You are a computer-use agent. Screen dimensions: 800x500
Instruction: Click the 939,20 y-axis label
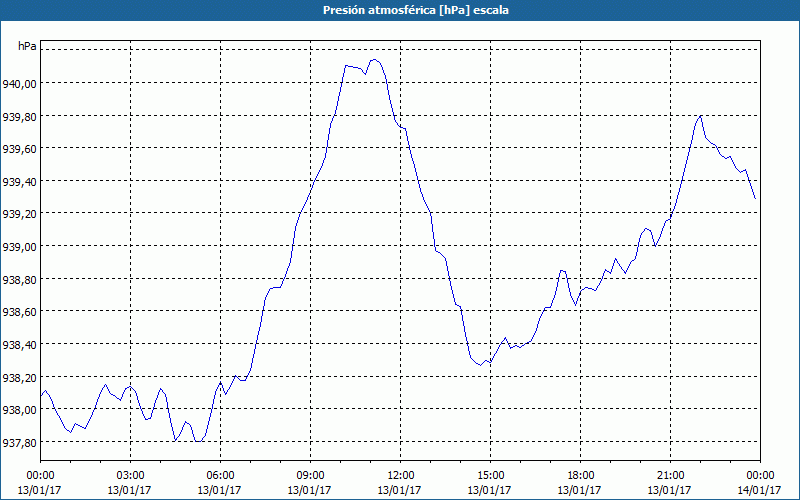point(19,214)
